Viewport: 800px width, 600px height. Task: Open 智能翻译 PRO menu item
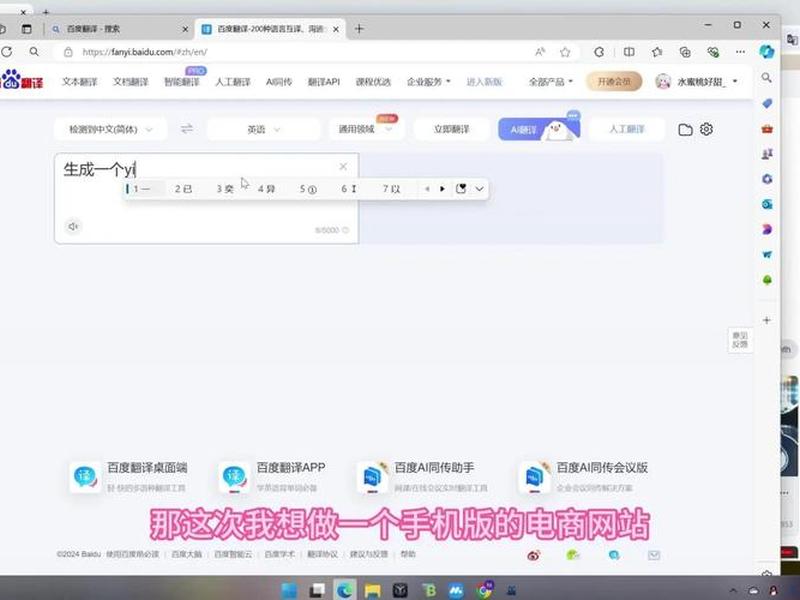pyautogui.click(x=182, y=82)
